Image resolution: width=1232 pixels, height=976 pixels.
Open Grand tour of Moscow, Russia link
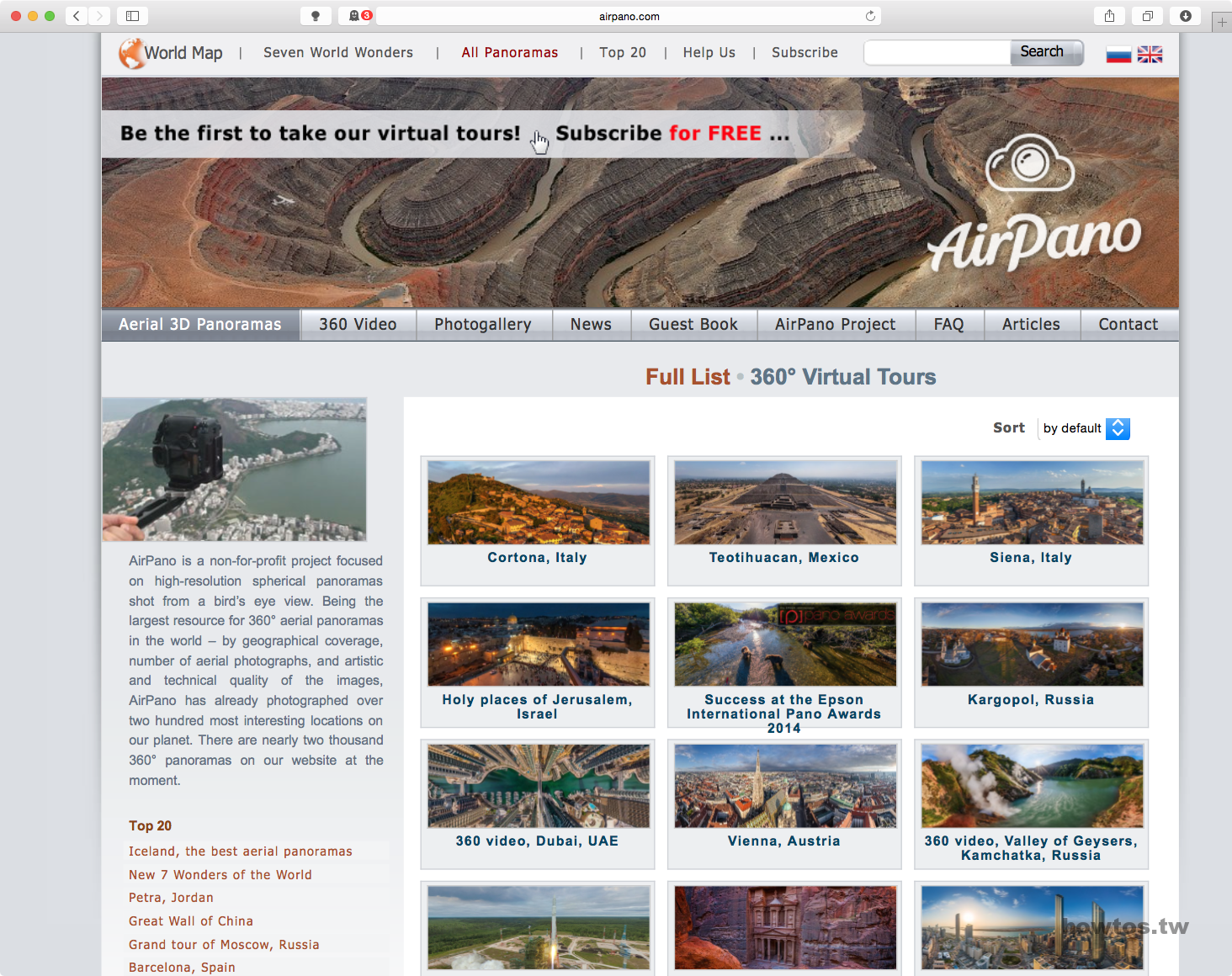(x=224, y=945)
